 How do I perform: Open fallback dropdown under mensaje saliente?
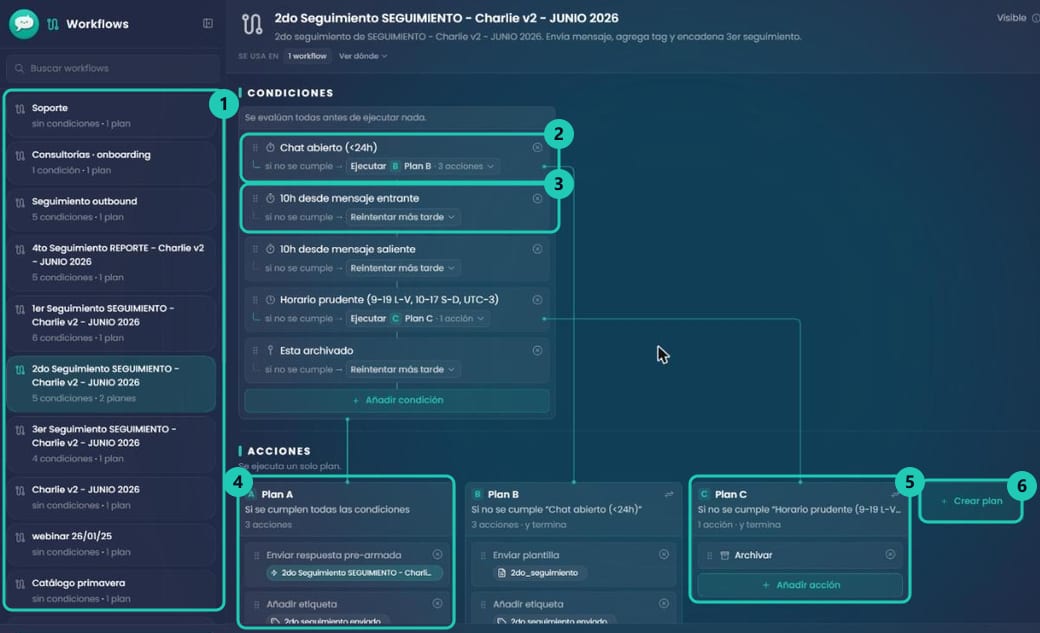[x=402, y=268]
